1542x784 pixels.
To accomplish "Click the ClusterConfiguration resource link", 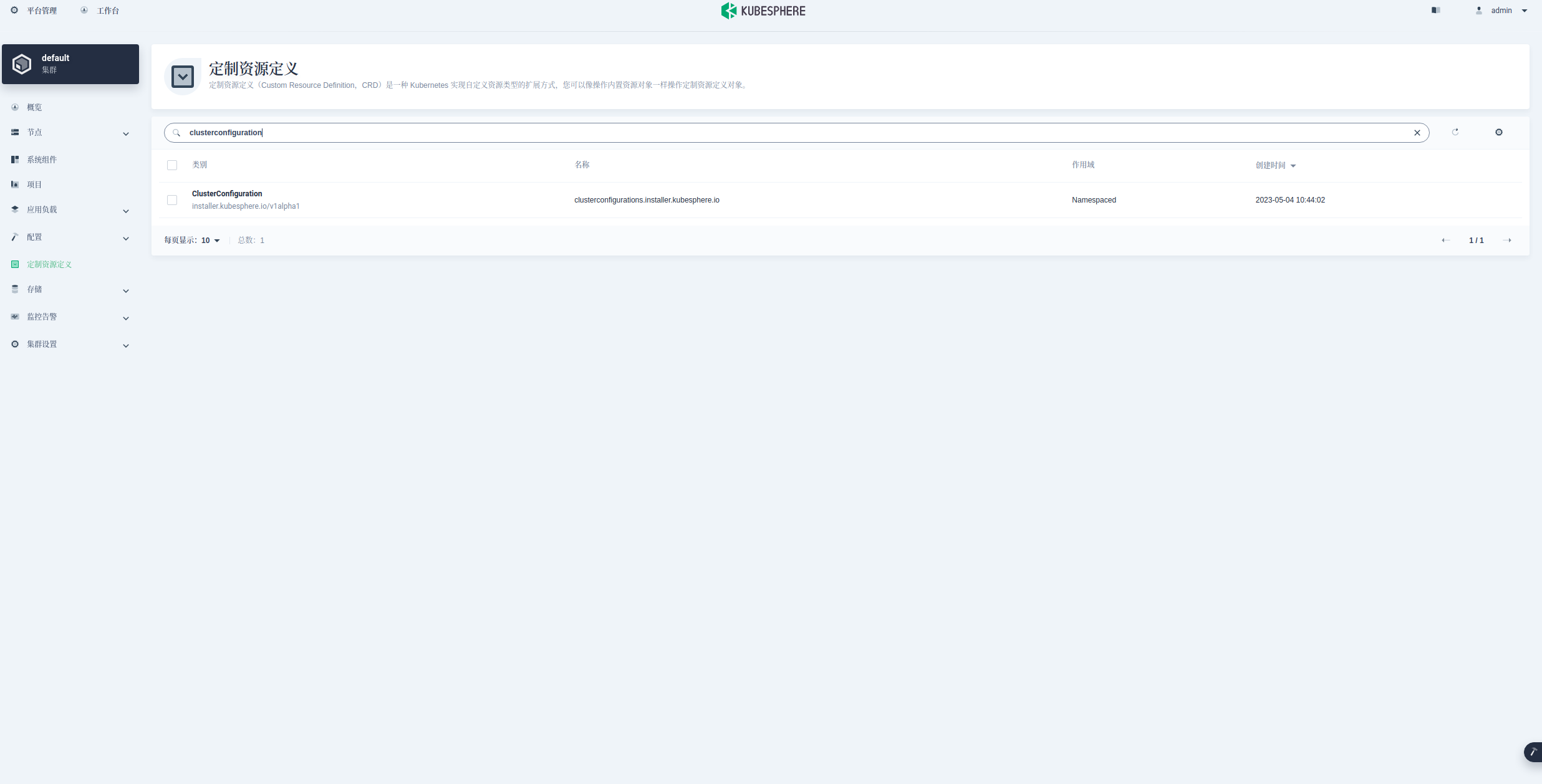I will [227, 193].
